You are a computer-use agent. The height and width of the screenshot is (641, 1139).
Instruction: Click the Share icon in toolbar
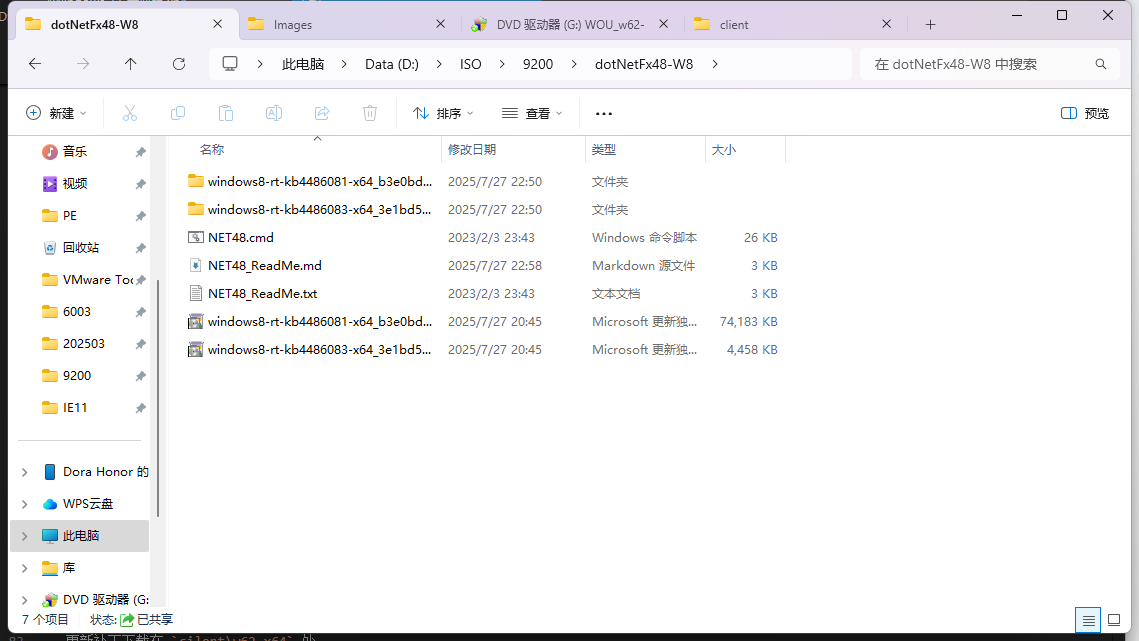point(322,113)
